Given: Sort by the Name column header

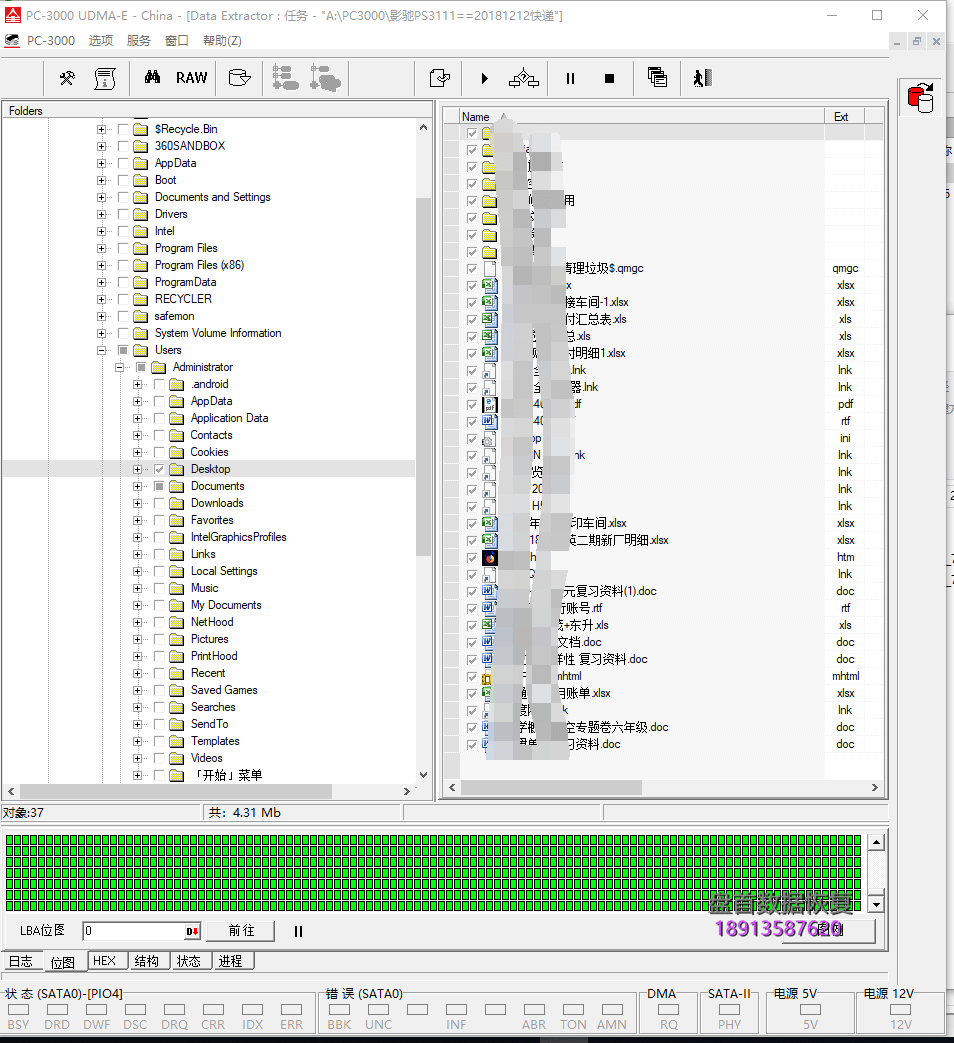Looking at the screenshot, I should [641, 116].
